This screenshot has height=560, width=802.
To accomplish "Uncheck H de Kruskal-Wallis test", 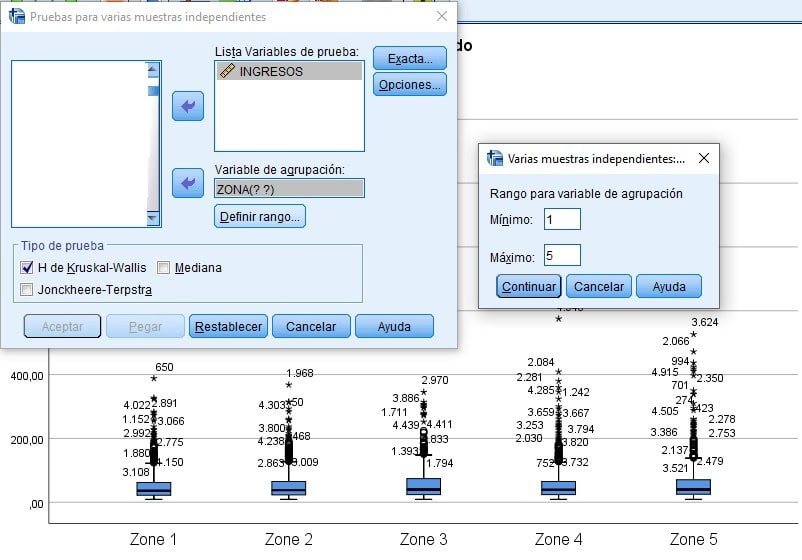I will [27, 268].
